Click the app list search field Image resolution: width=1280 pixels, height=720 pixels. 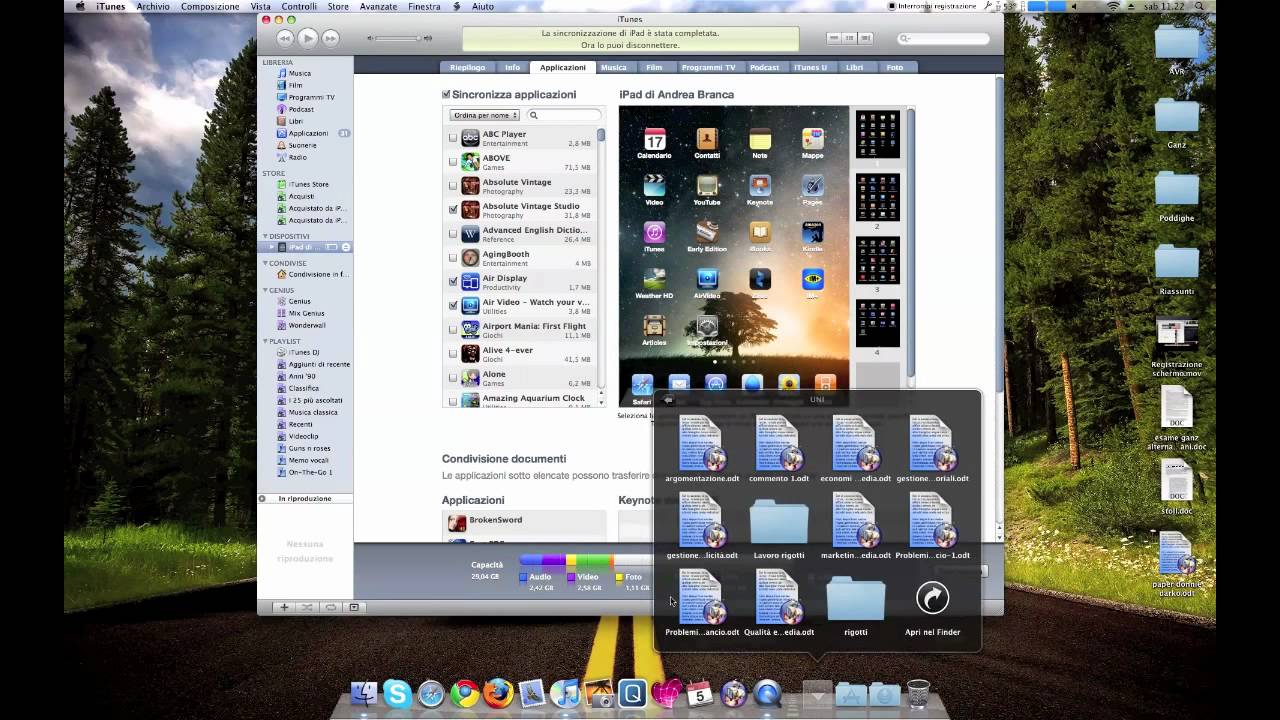point(564,115)
